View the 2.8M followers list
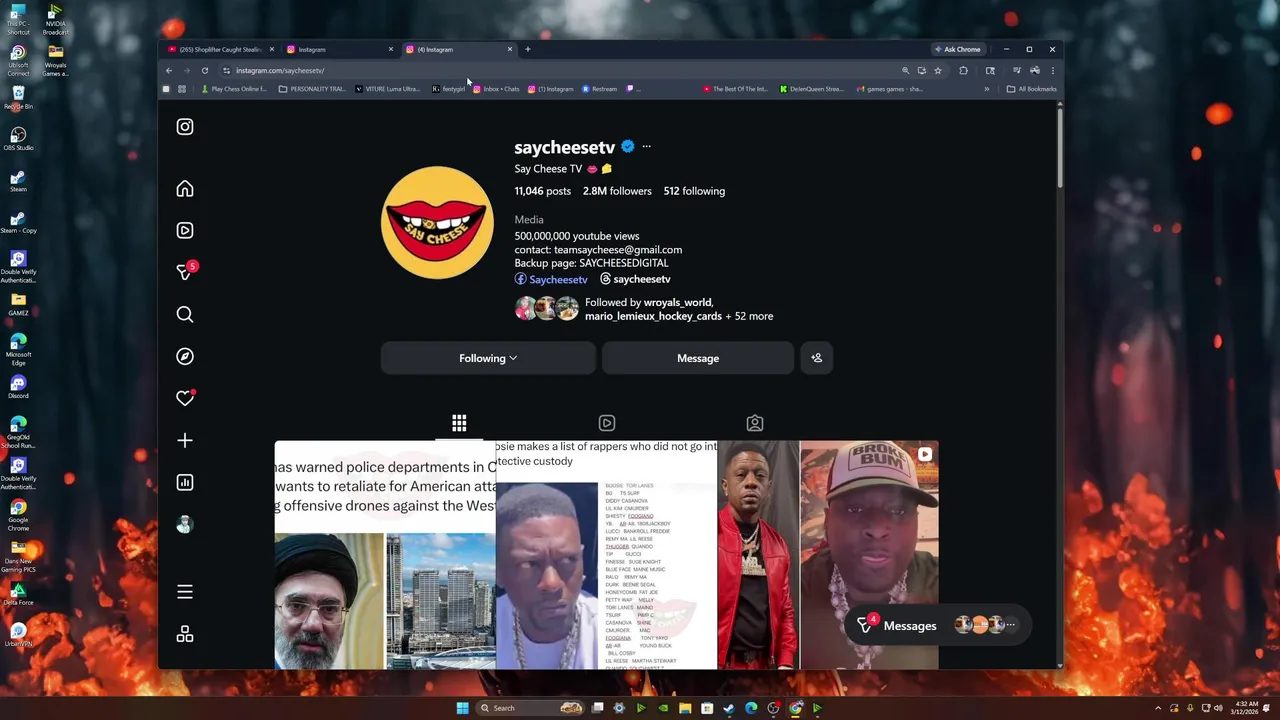Screen dimensions: 1280x720 [x=617, y=191]
